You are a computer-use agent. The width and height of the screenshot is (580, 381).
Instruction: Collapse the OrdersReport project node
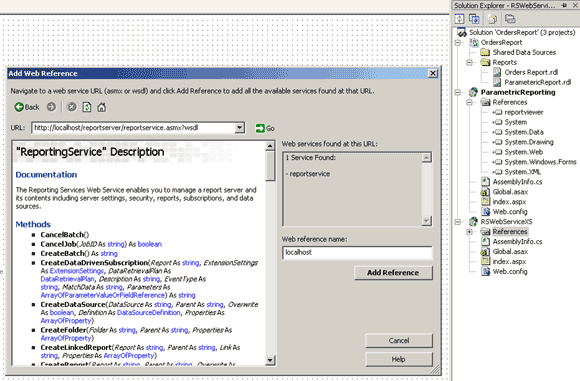(x=458, y=43)
